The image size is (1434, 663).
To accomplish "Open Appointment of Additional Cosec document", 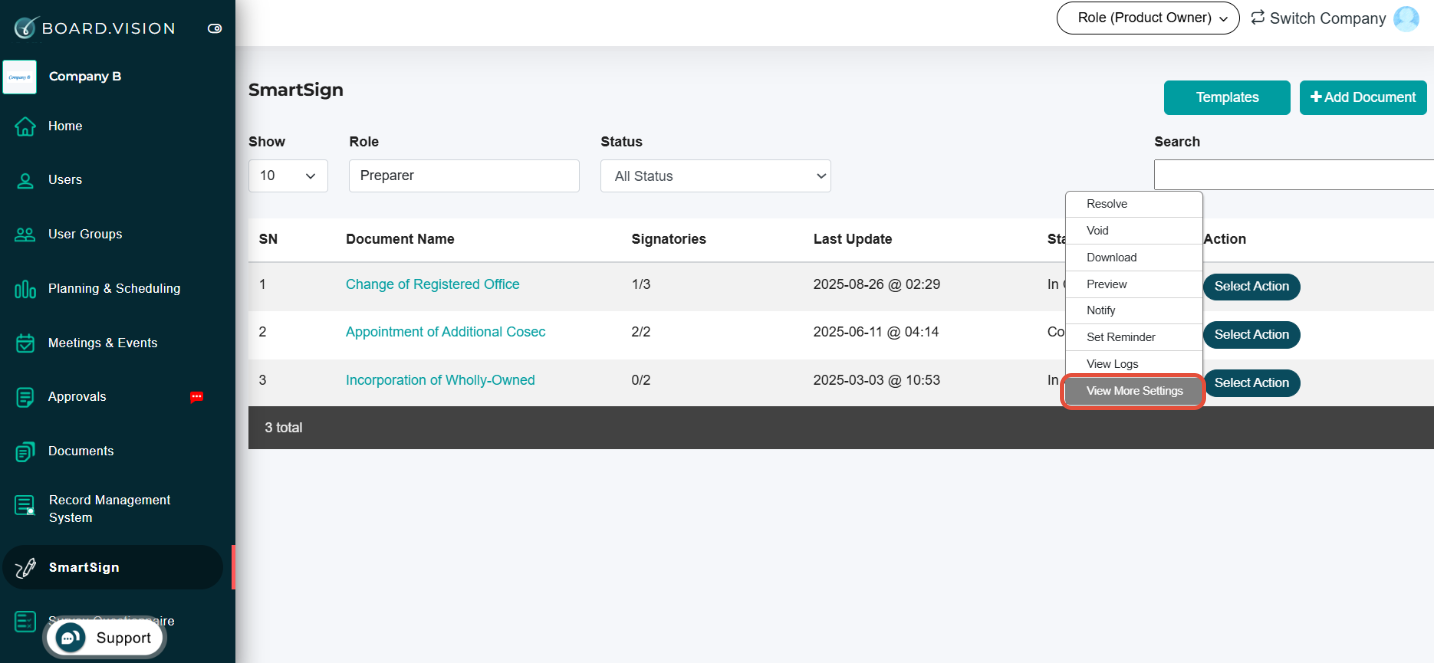I will [x=446, y=332].
